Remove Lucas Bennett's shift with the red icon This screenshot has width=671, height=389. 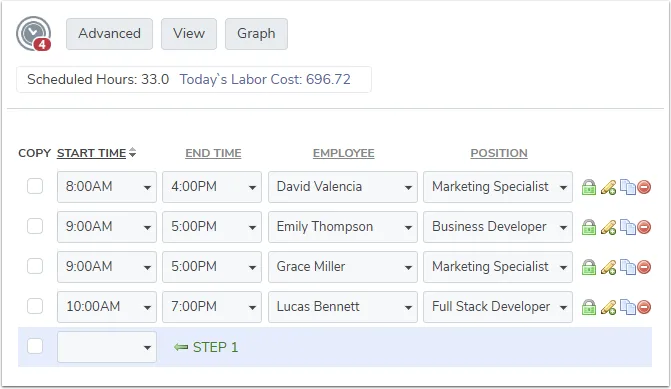(644, 307)
